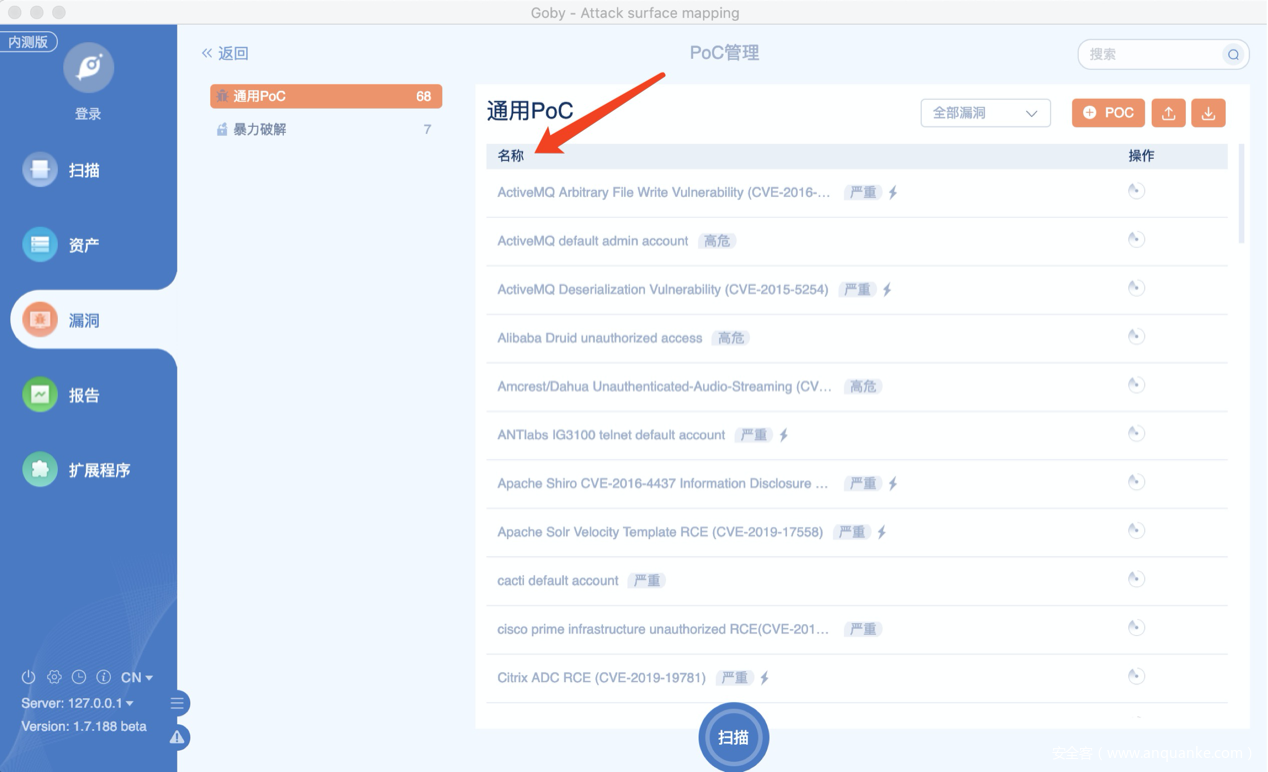Click lightning icon on Apache Solr Velocity row
The height and width of the screenshot is (772, 1268).
(882, 532)
